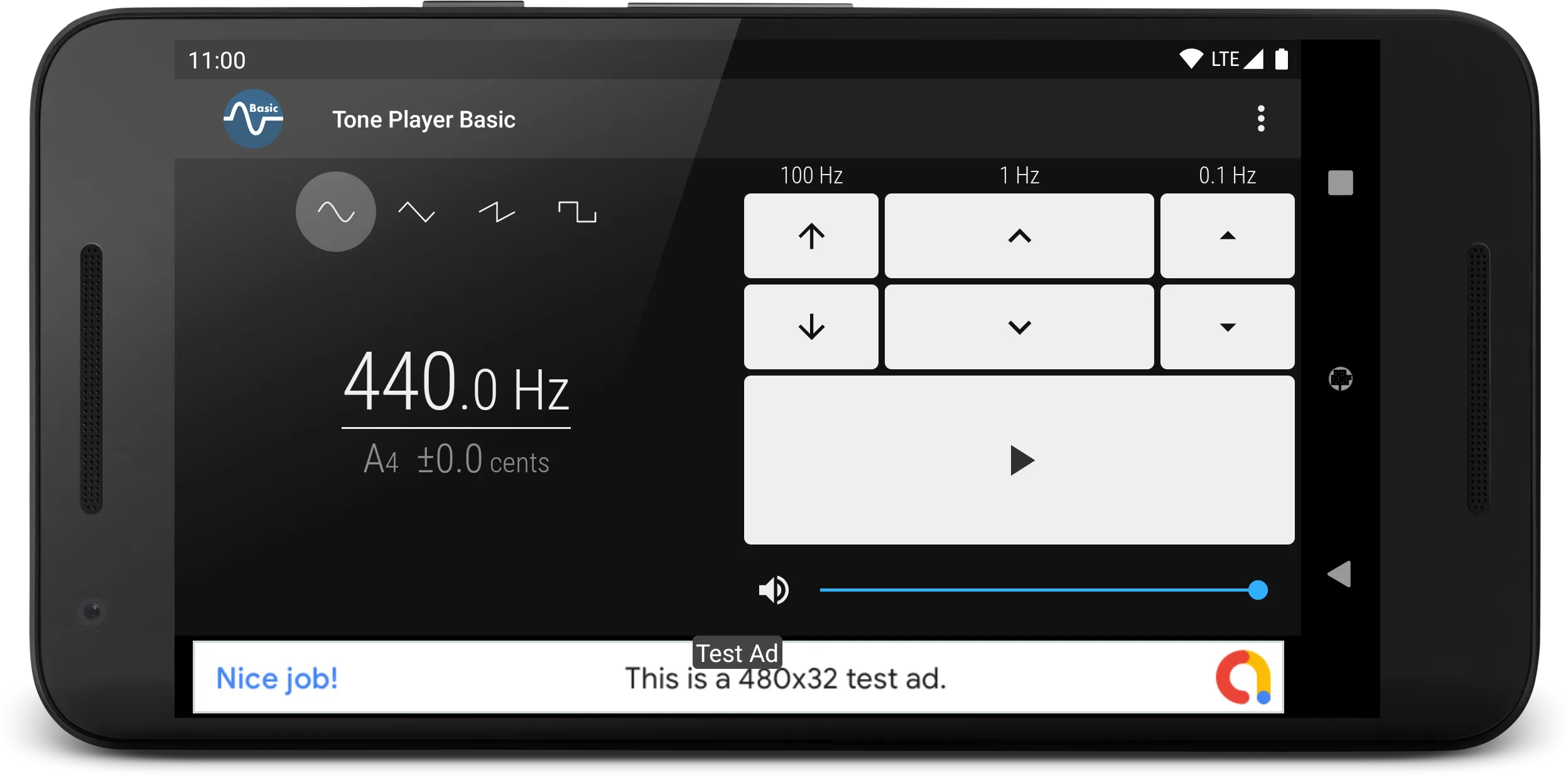Click the 100 Hz column label
The height and width of the screenshot is (775, 1568).
tap(811, 175)
